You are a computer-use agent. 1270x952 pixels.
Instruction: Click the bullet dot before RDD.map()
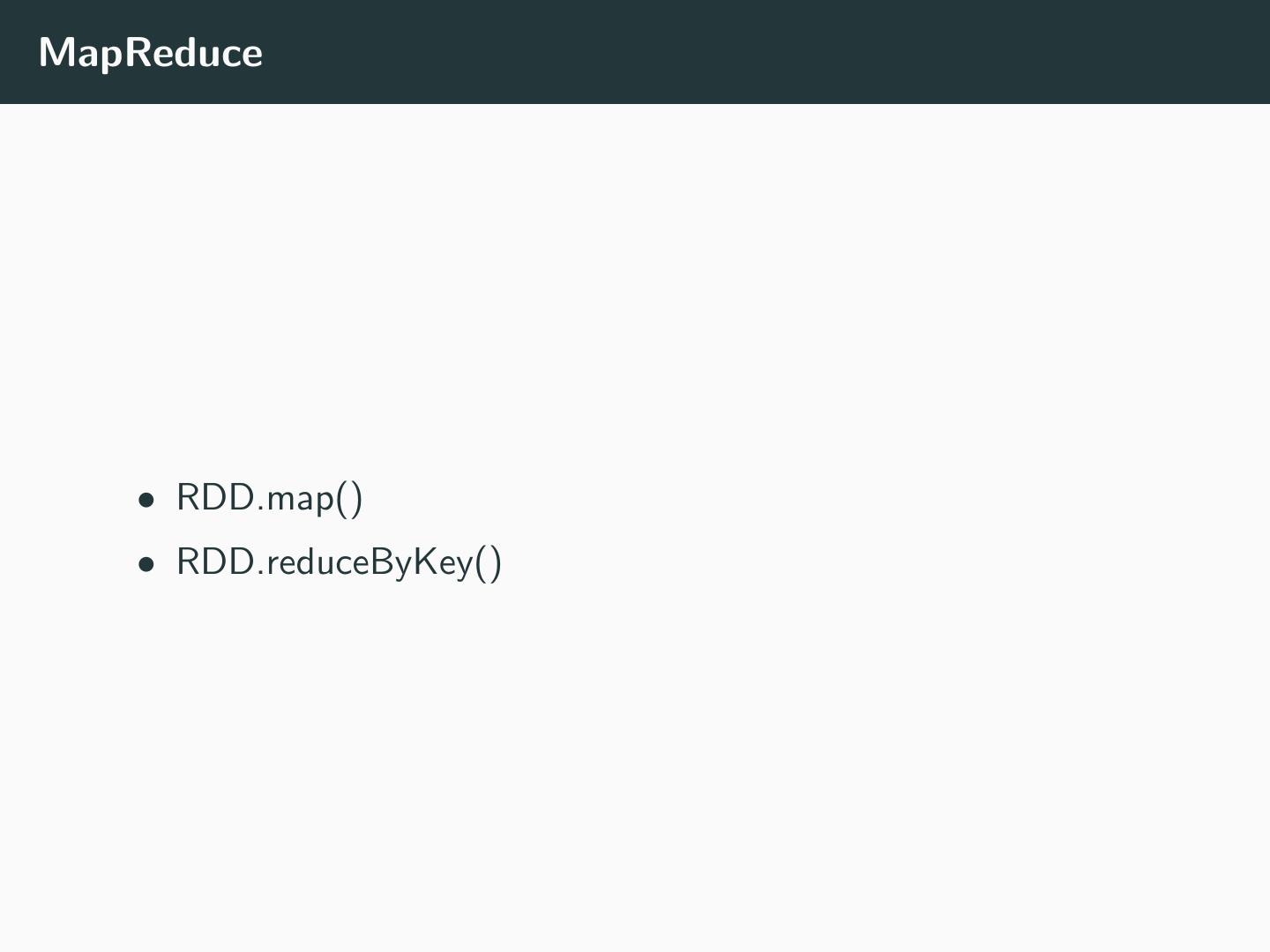click(146, 500)
